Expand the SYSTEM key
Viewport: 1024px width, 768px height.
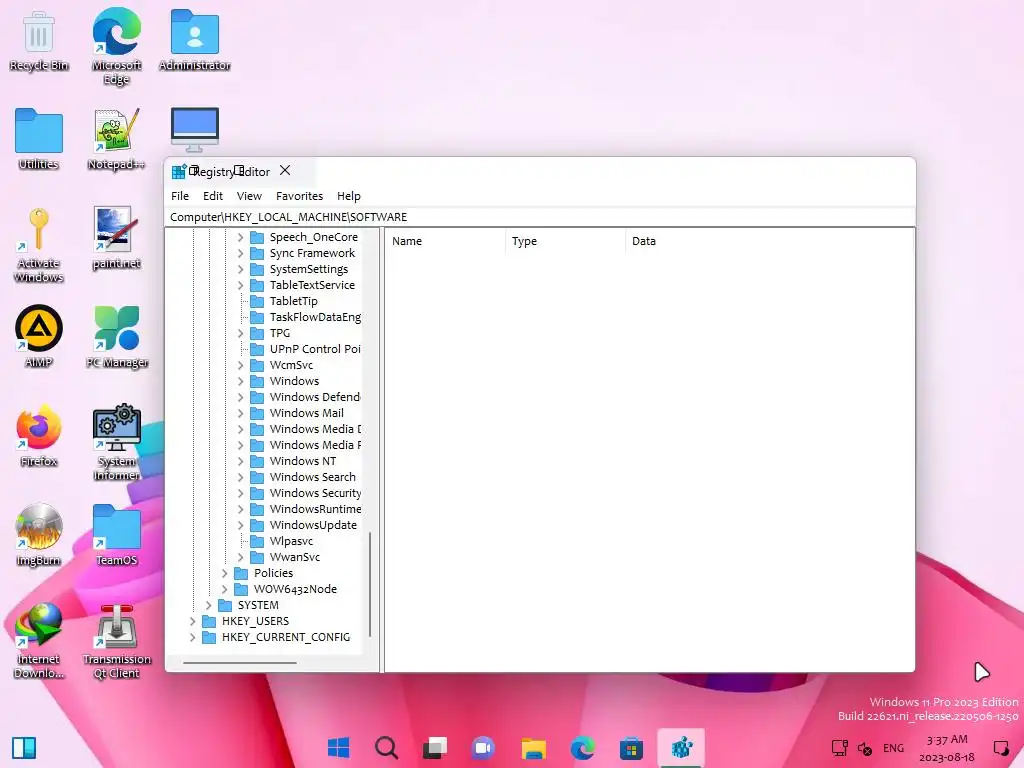[208, 605]
